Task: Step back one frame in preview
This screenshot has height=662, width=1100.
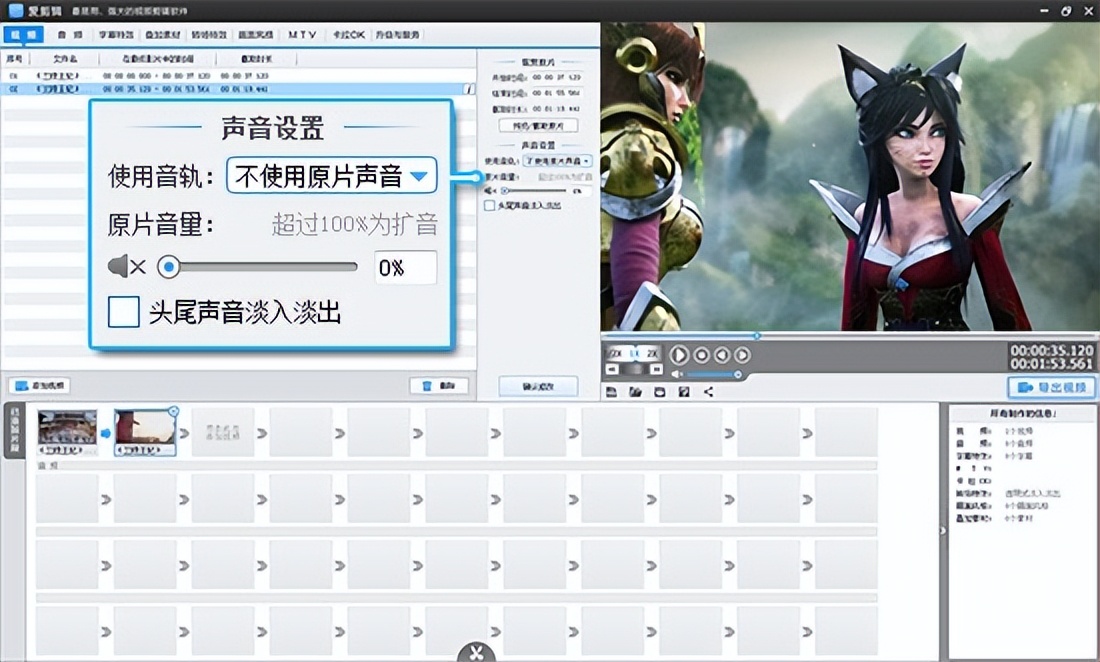Action: coord(721,356)
